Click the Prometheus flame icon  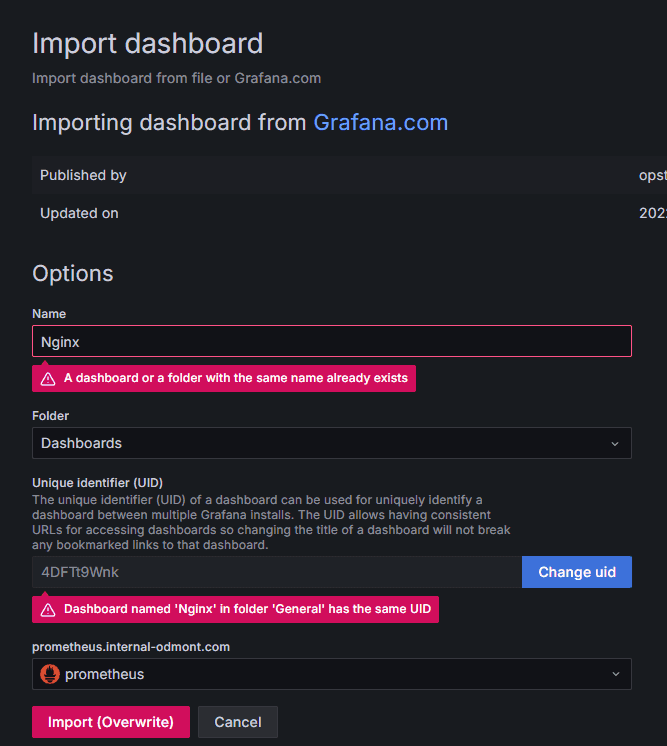[50, 674]
